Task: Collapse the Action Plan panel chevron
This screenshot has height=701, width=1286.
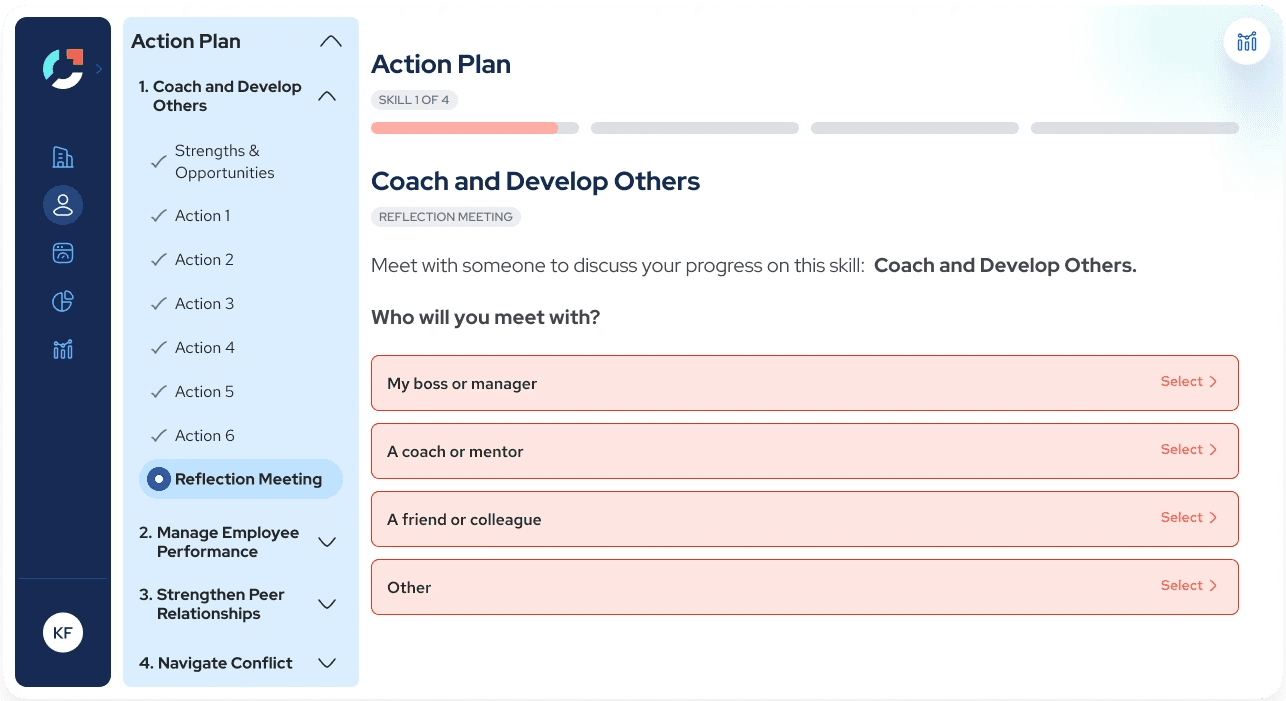Action: click(x=330, y=42)
